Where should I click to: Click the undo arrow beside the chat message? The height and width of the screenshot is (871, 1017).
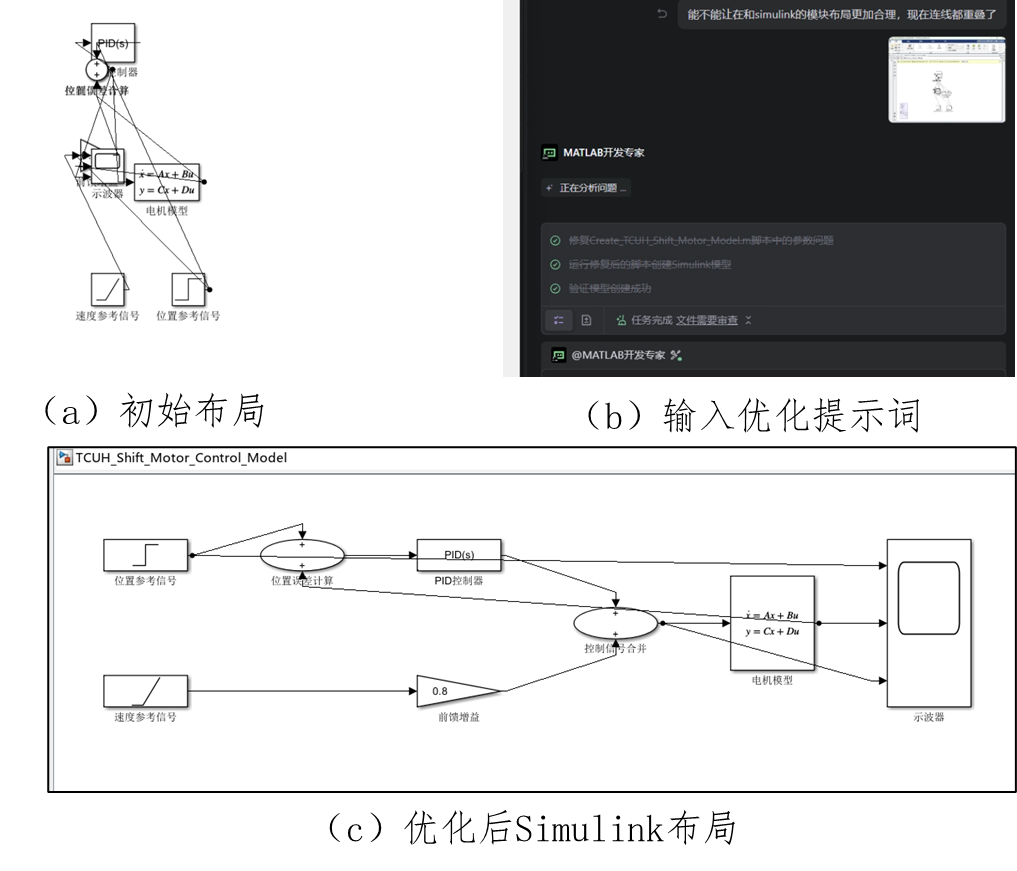click(x=662, y=14)
